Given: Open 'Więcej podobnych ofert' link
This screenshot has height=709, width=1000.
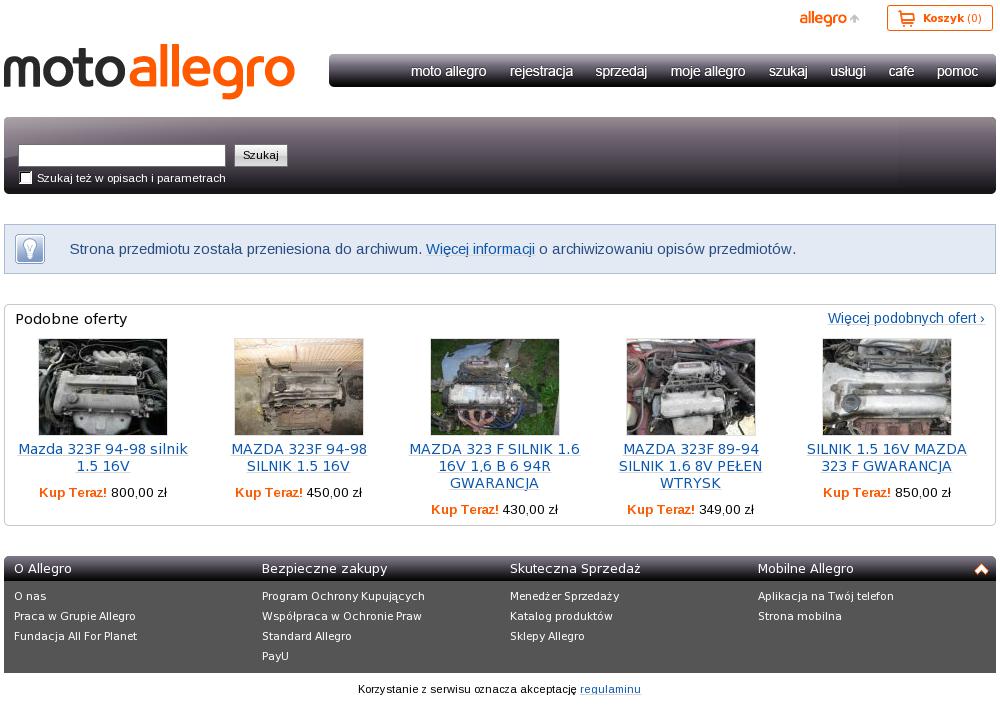Looking at the screenshot, I should [906, 318].
